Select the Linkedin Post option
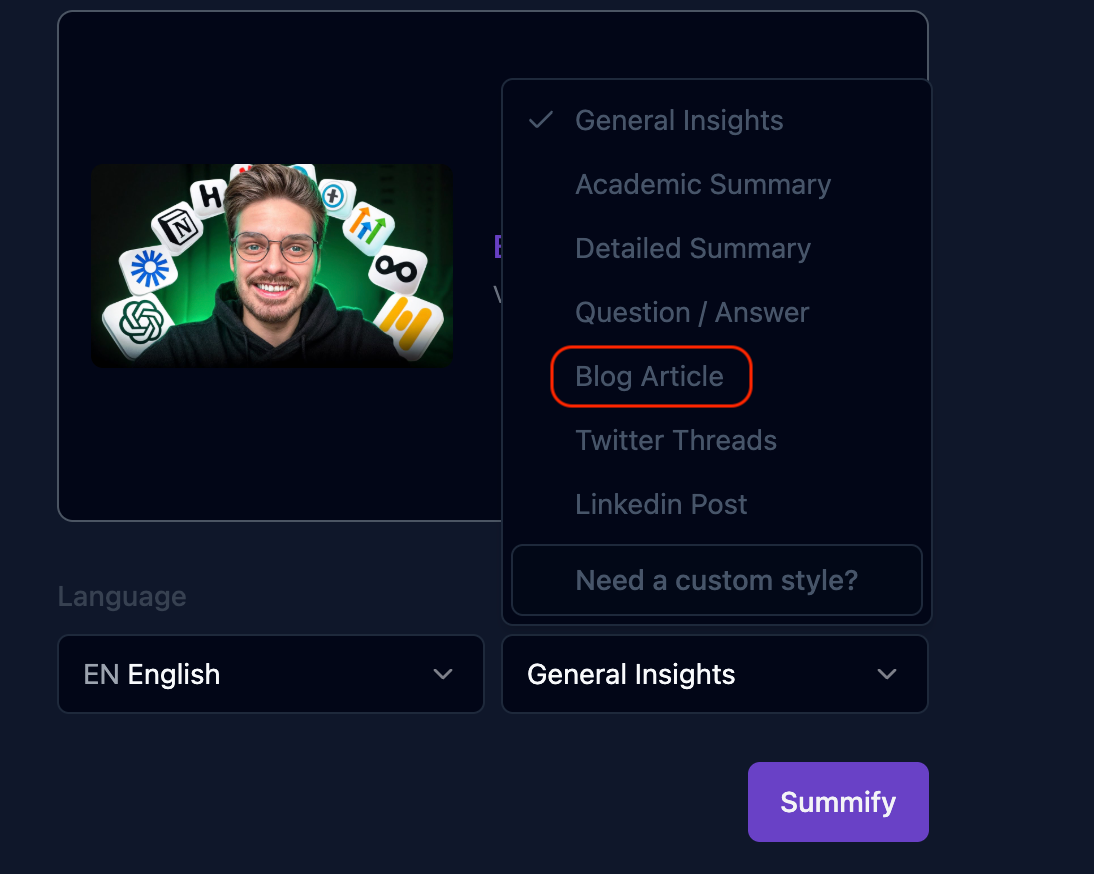Viewport: 1094px width, 874px height. click(661, 504)
